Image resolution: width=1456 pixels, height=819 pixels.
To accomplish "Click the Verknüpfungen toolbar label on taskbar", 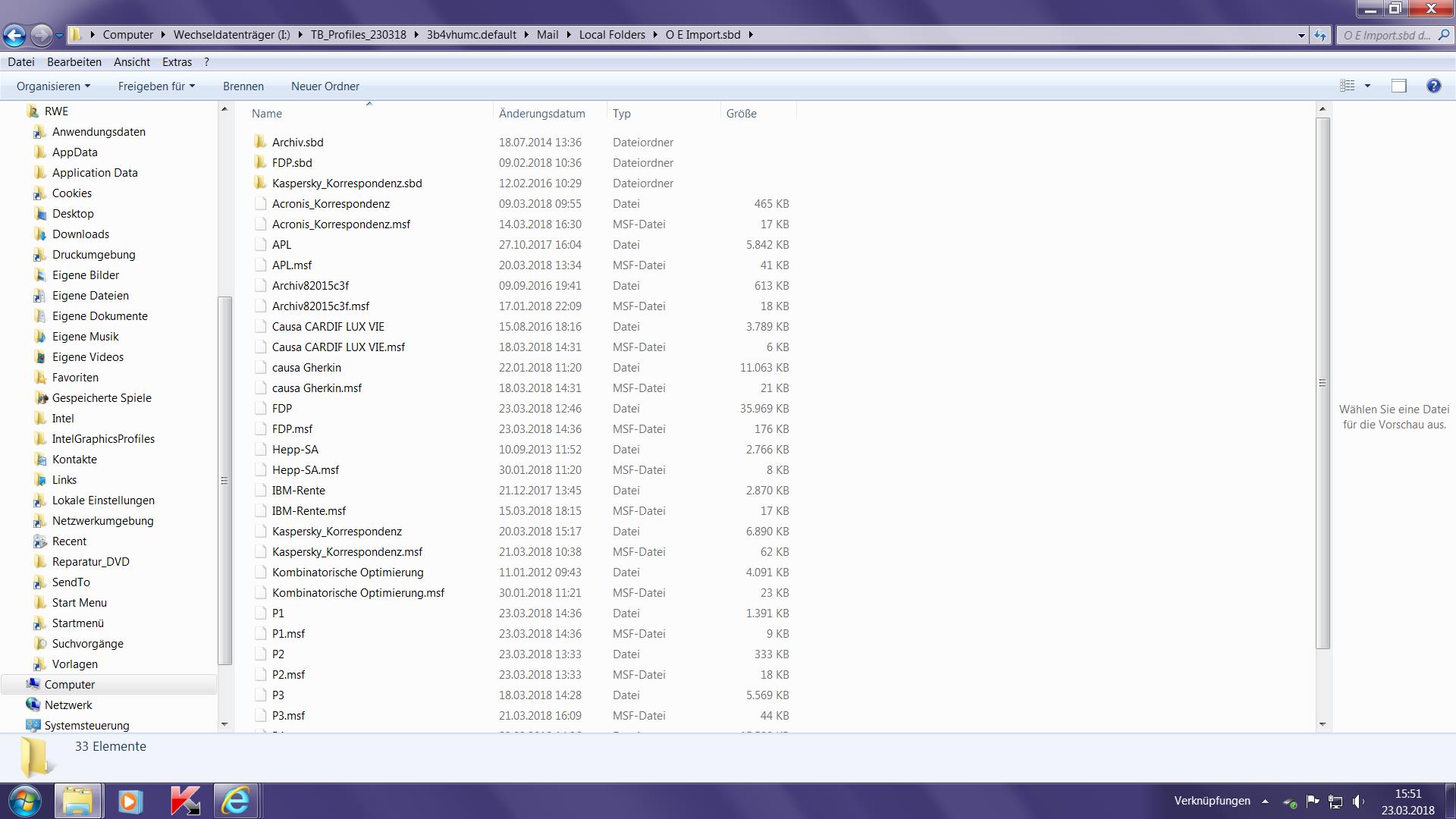I will (1212, 801).
